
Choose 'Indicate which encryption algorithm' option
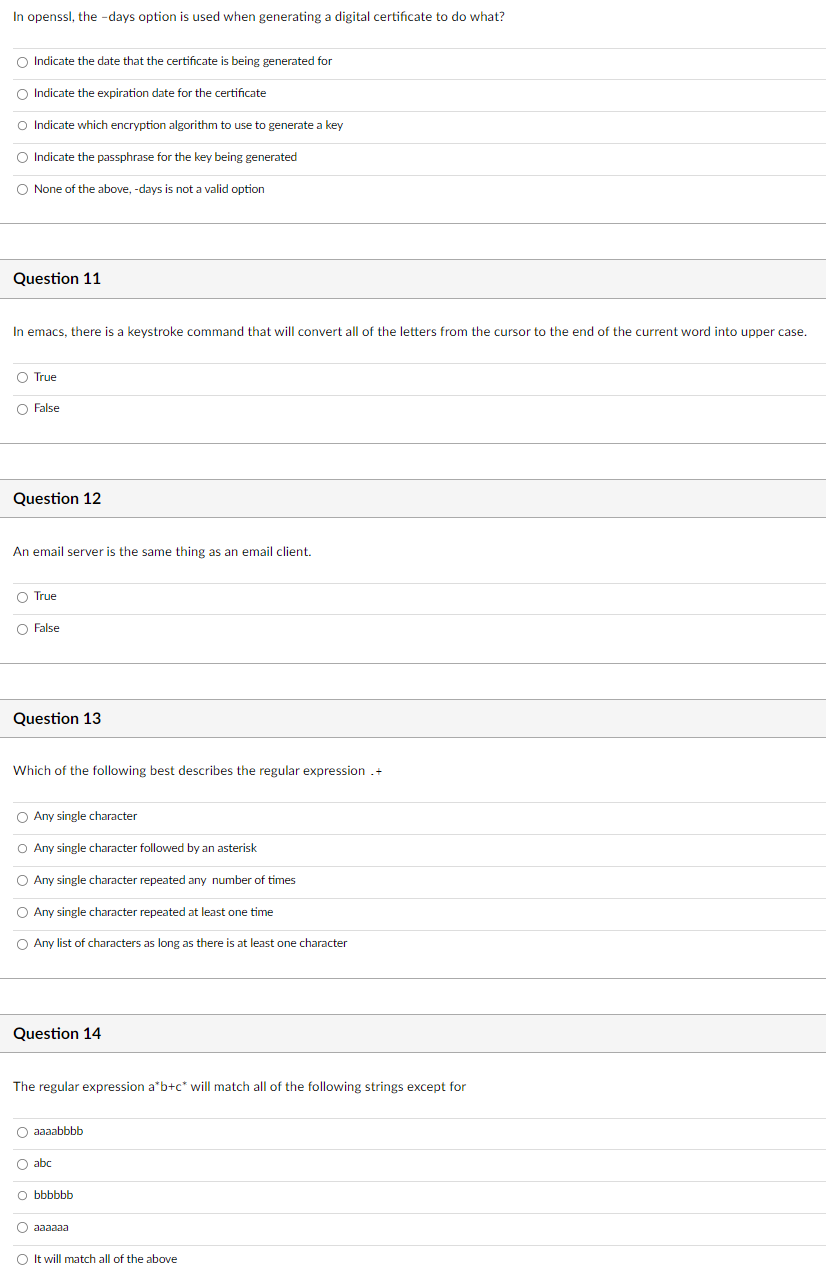pyautogui.click(x=22, y=125)
